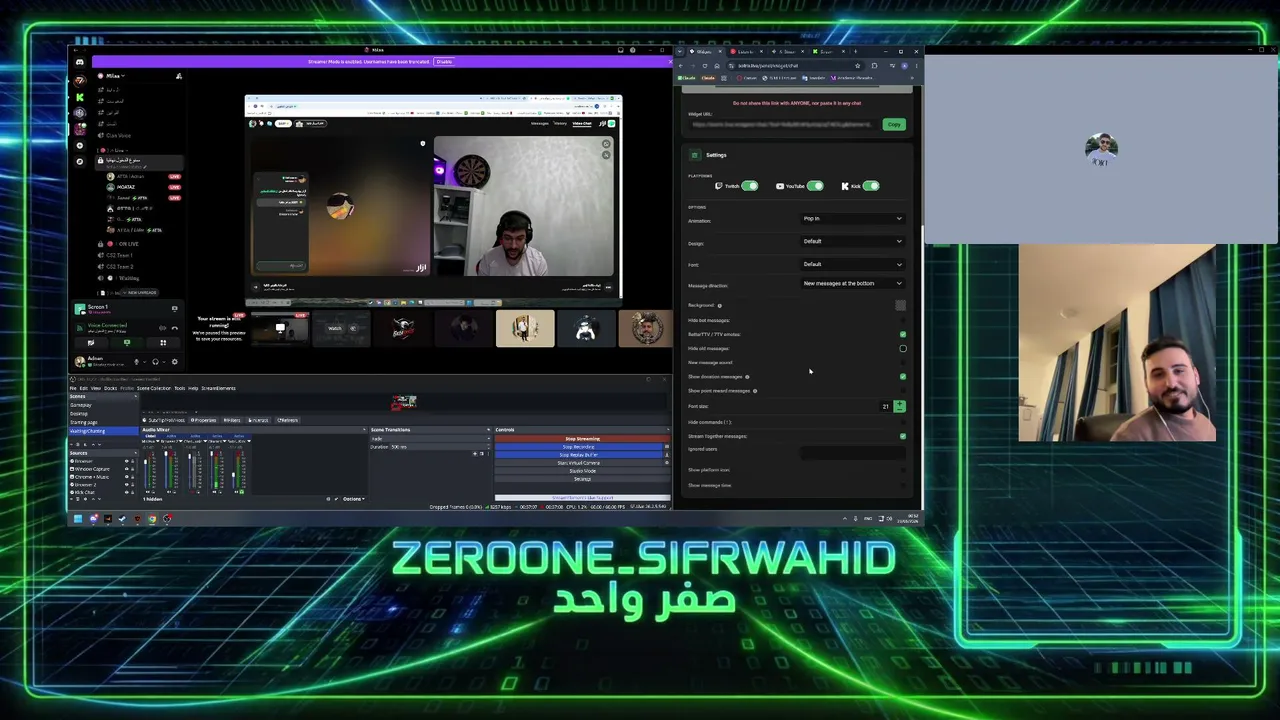Screen dimensions: 1280x720
Task: Toggle visibility eye of Browser source in OBS
Action: pos(127,461)
